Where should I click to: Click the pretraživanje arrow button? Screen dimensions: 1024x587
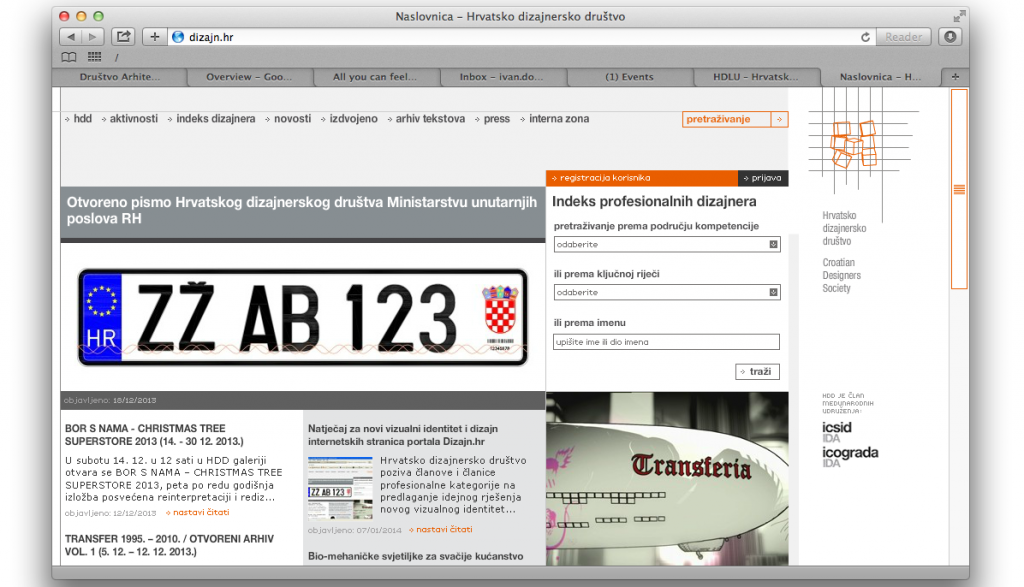[x=779, y=119]
